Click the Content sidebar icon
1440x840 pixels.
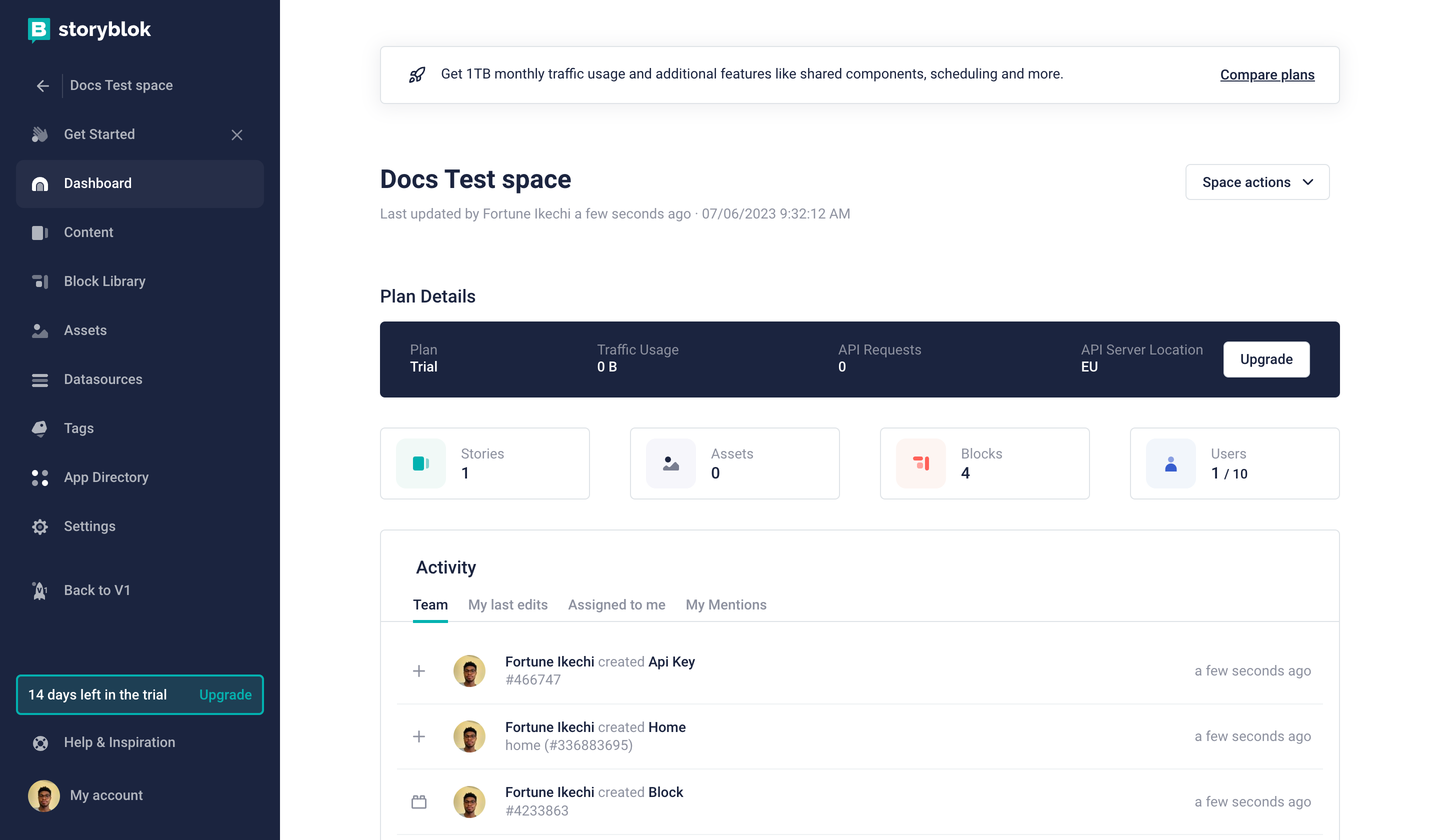pyautogui.click(x=40, y=232)
